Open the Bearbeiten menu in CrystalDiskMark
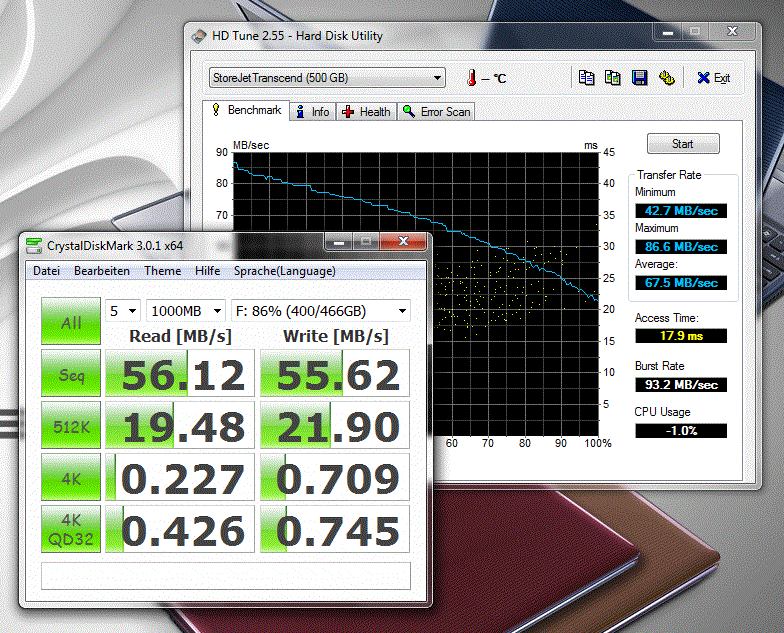 (x=102, y=271)
